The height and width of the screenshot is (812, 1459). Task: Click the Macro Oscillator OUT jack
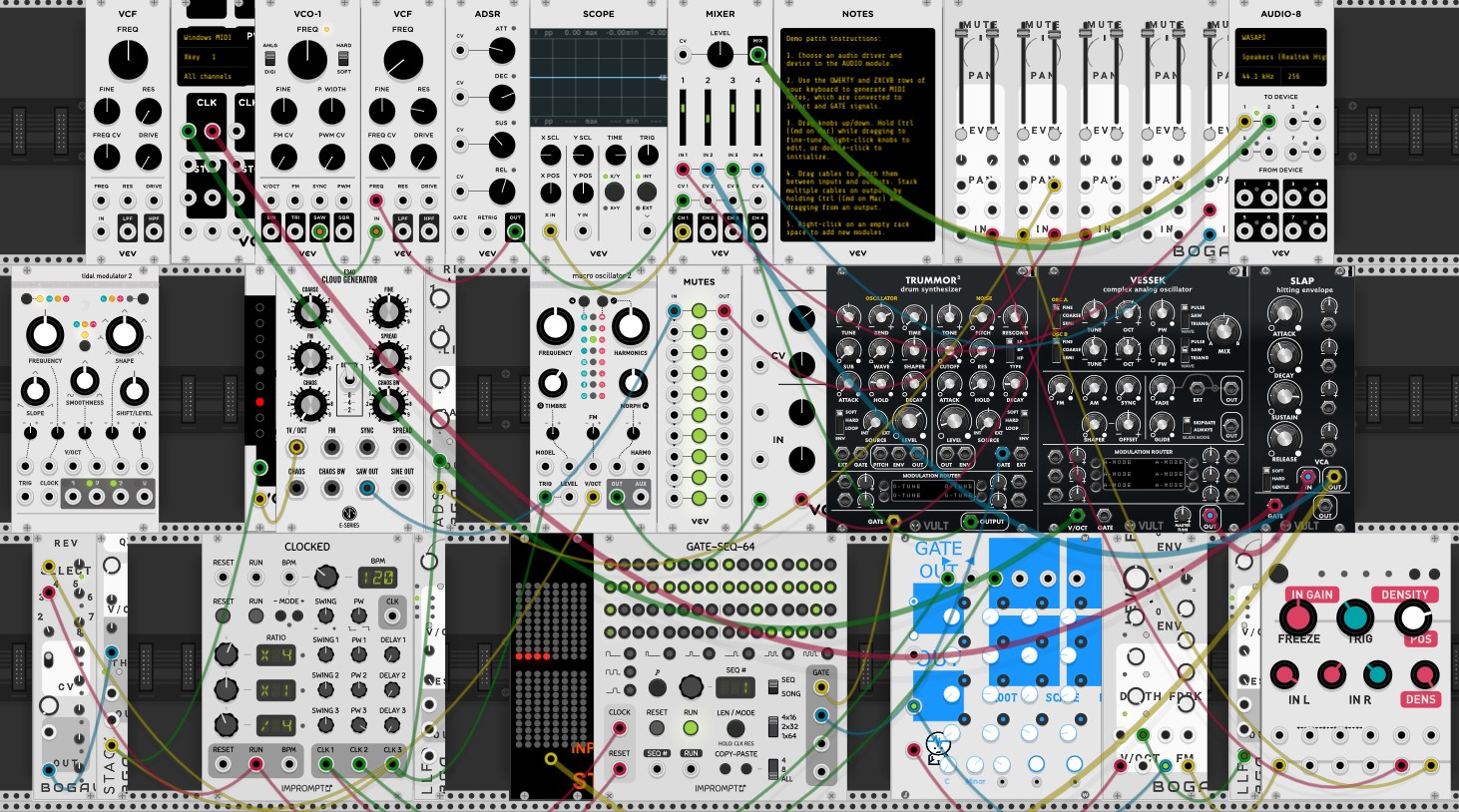[x=618, y=495]
